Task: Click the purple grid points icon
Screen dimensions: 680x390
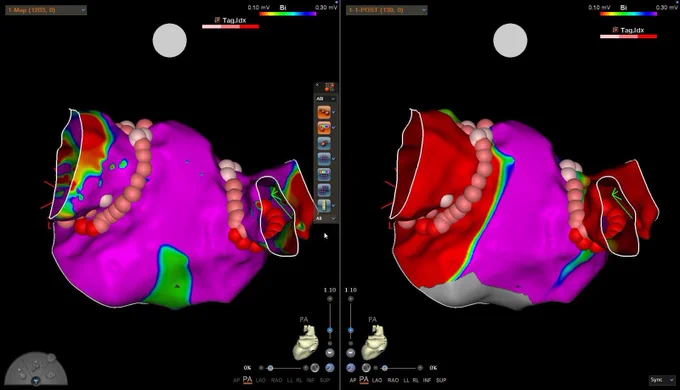Action: click(x=324, y=159)
